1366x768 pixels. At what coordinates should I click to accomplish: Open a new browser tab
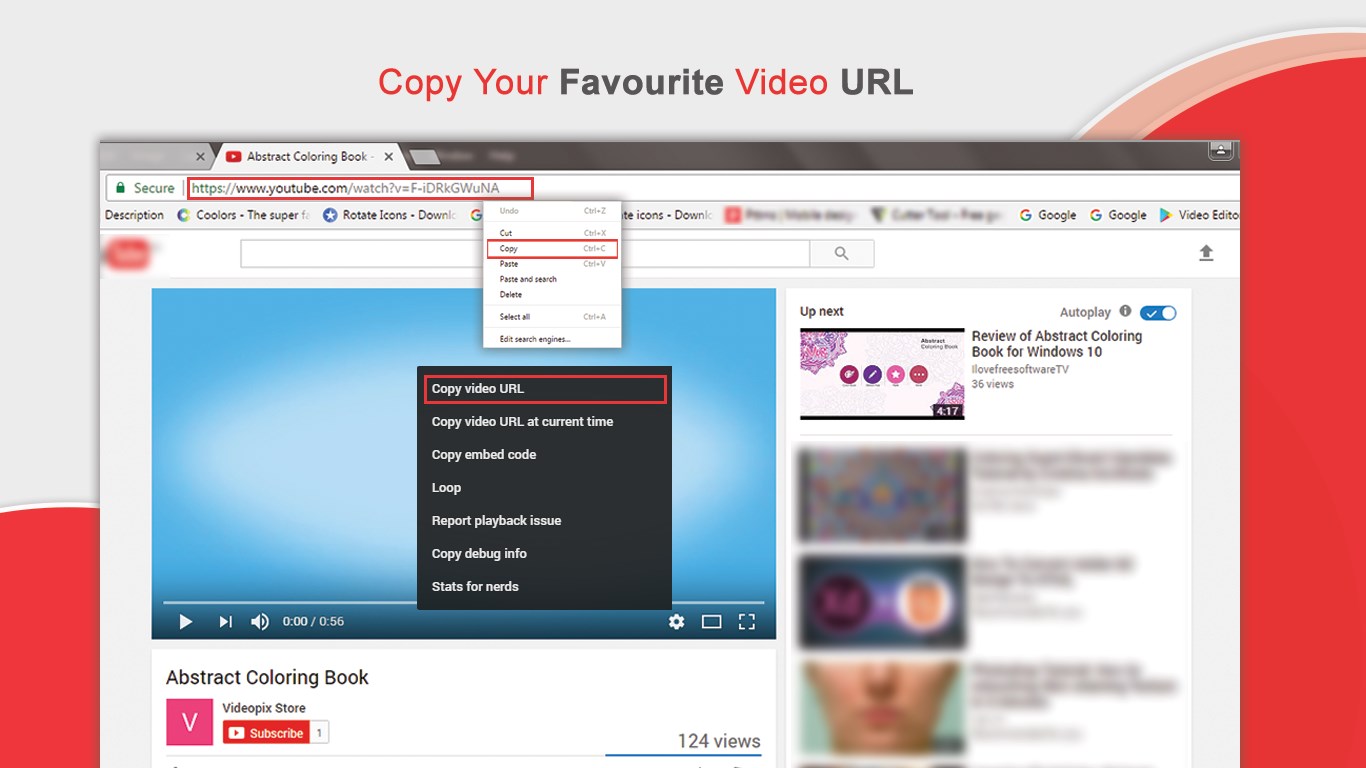[x=424, y=157]
